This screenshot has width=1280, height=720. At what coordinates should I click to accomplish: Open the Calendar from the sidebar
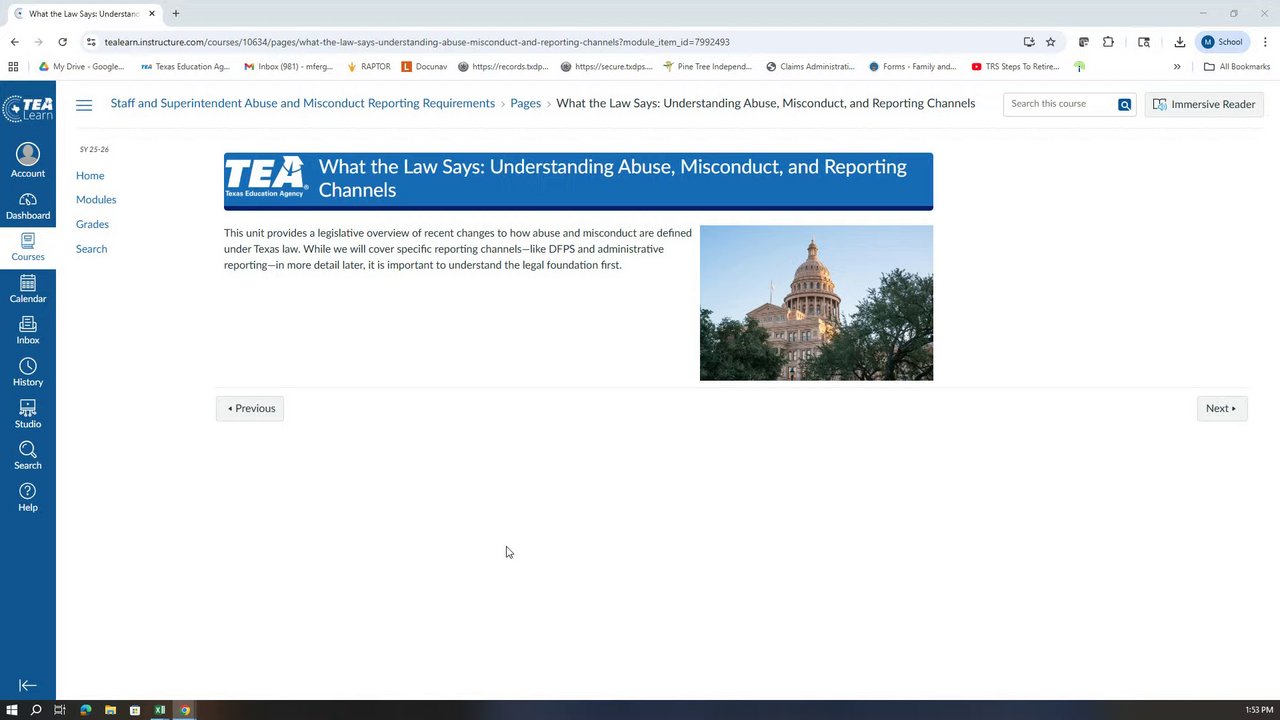click(x=28, y=290)
